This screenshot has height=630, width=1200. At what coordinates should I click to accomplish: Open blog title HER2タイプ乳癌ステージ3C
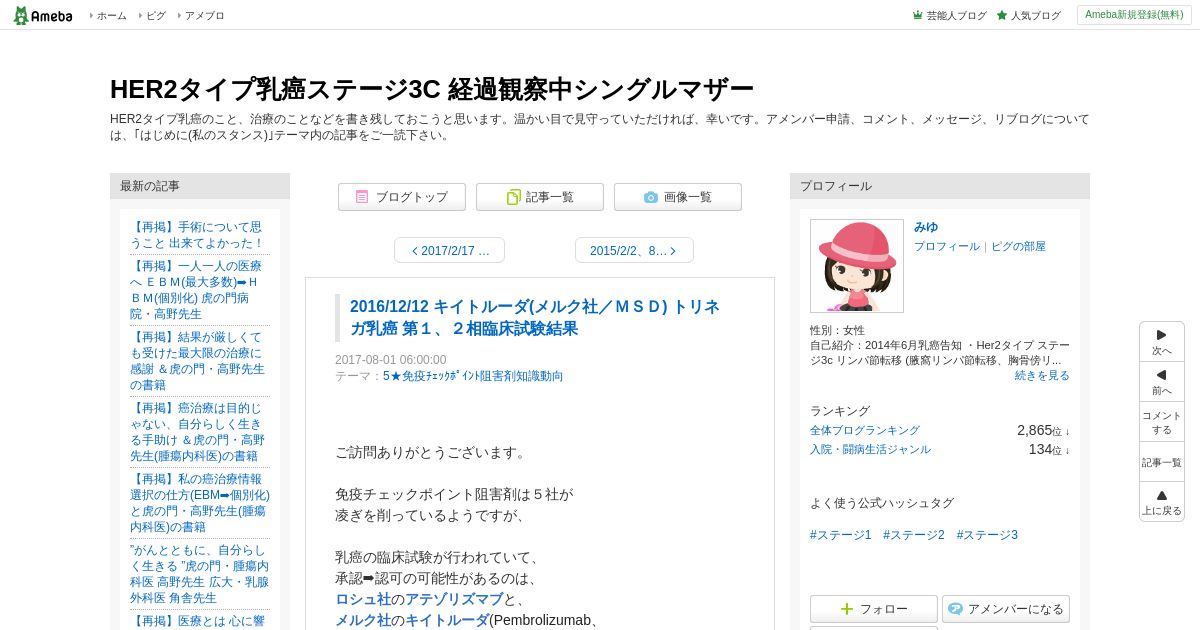click(x=431, y=89)
